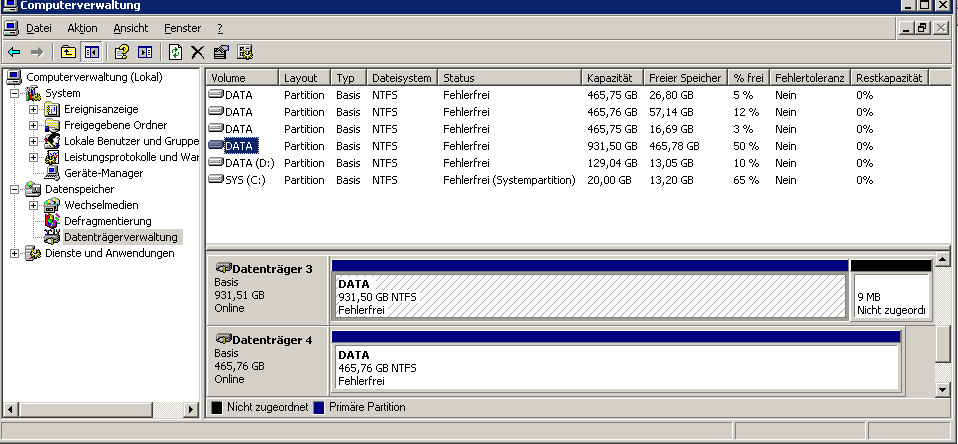The height and width of the screenshot is (444, 958).
Task: Open the Aktion menu
Action: pos(82,28)
